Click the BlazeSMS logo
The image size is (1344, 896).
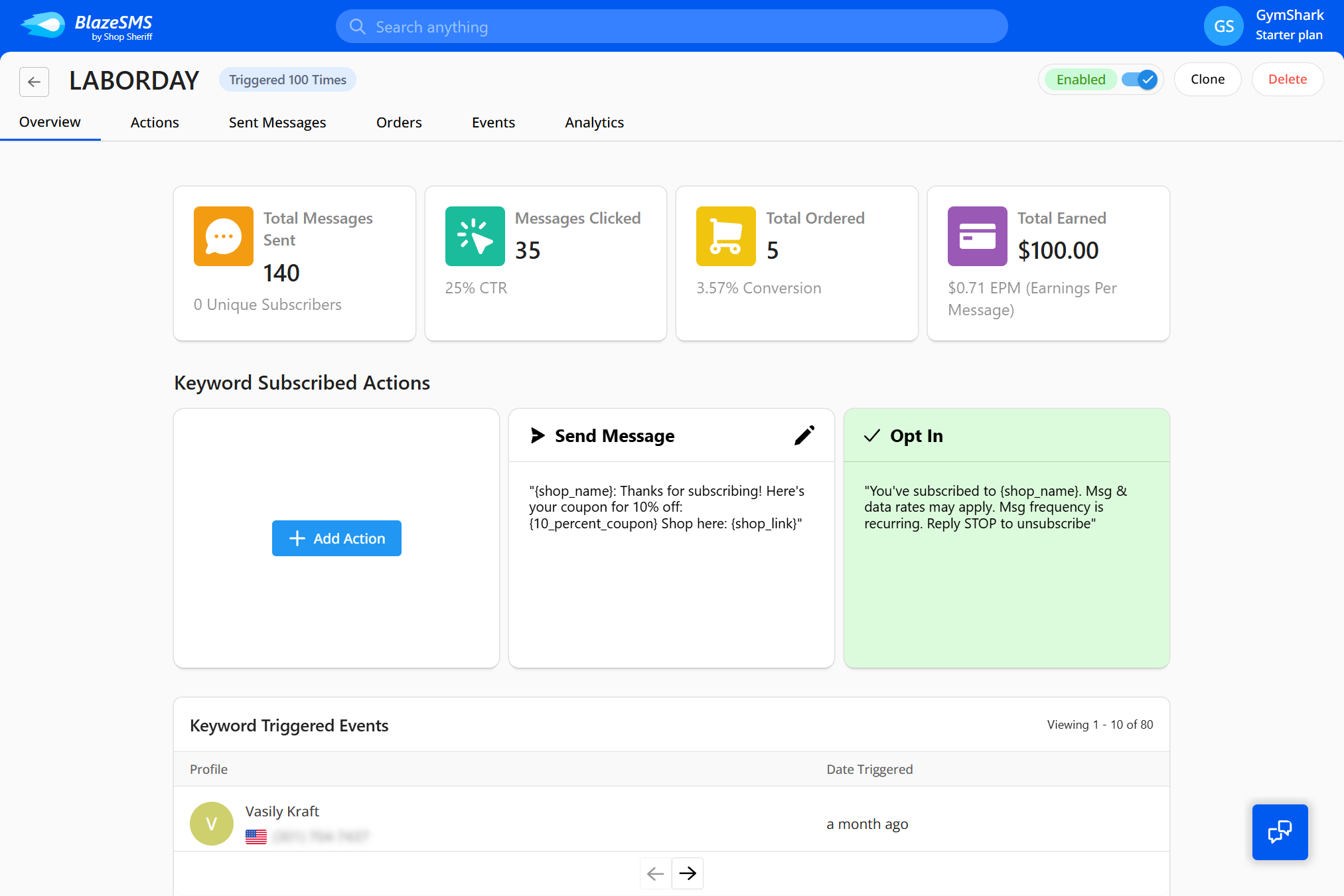coord(87,27)
